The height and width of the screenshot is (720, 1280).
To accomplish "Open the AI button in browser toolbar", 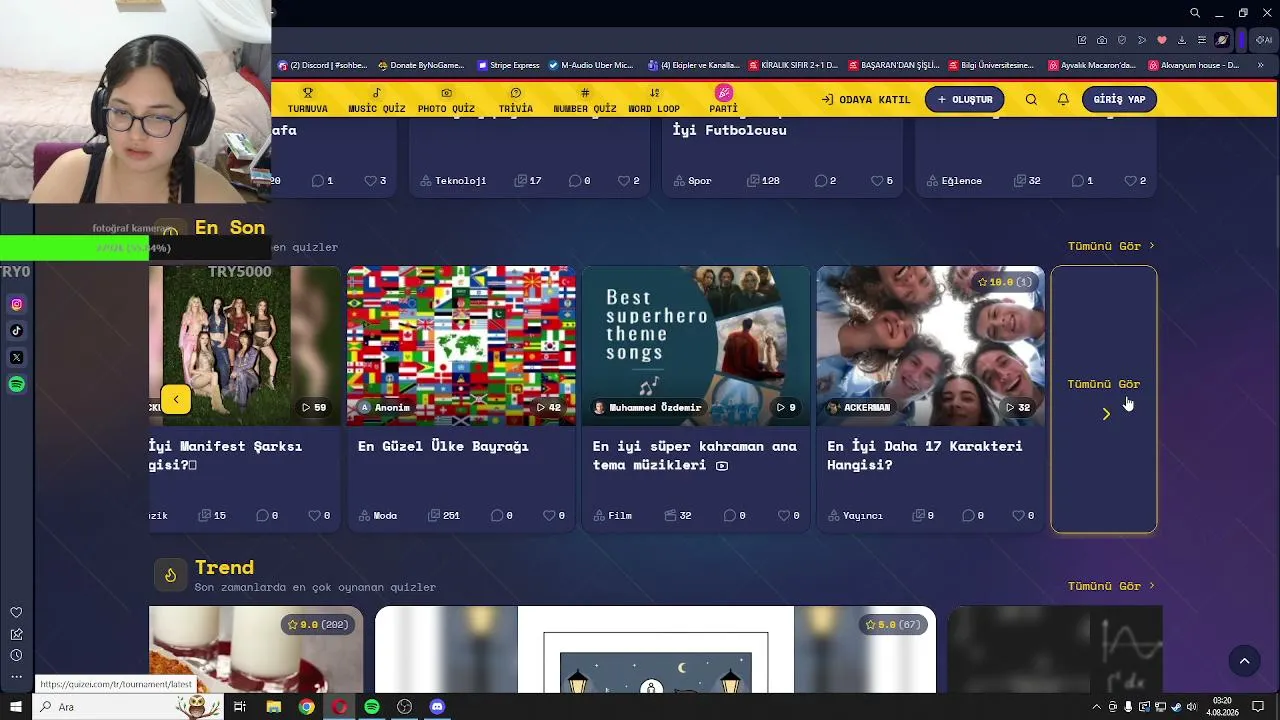I will 1266,40.
